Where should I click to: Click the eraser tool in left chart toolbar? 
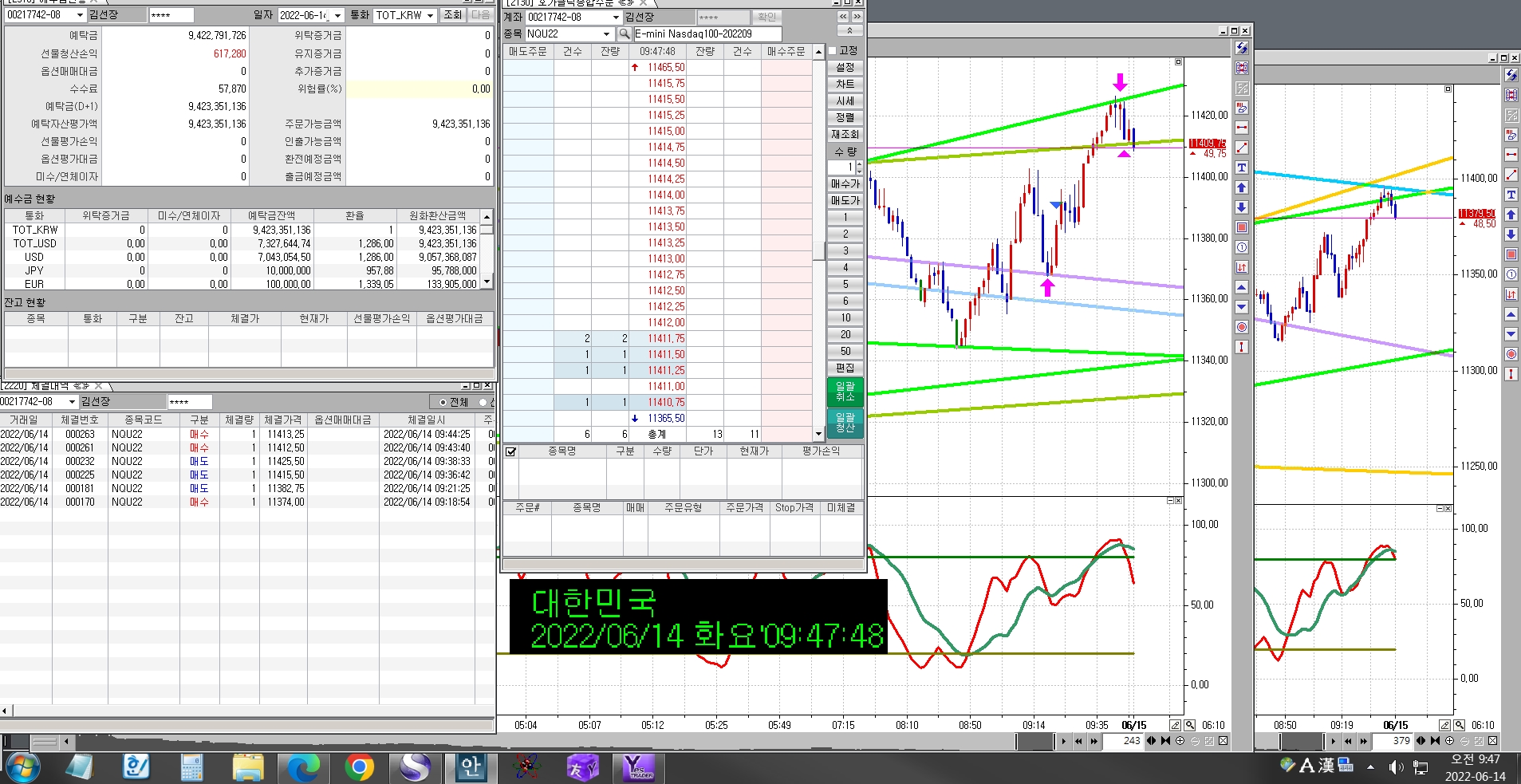pos(1242,108)
